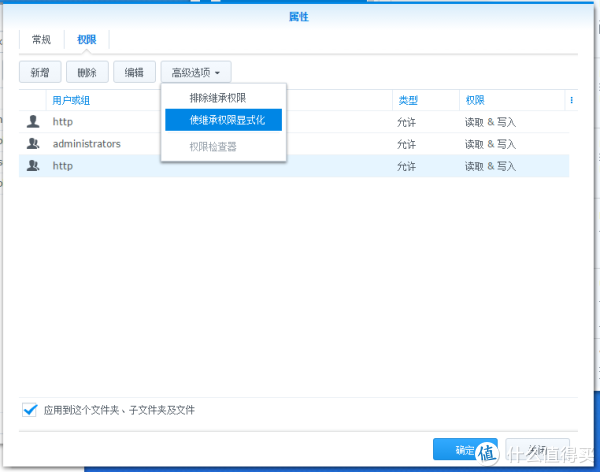Click the 编辑 button
600x472 pixels.
(133, 72)
